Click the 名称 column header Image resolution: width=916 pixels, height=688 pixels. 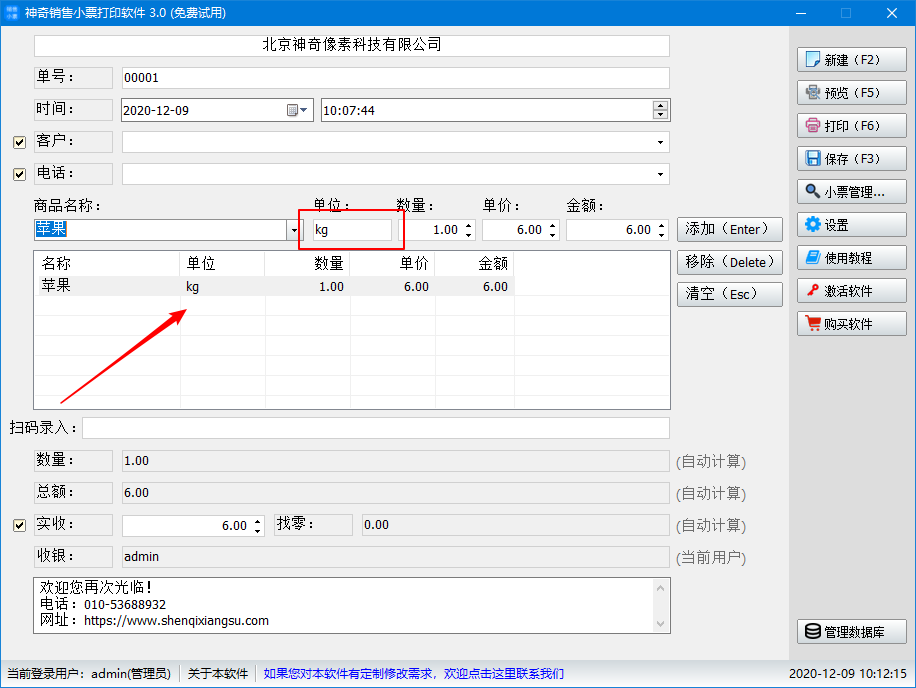(109, 263)
